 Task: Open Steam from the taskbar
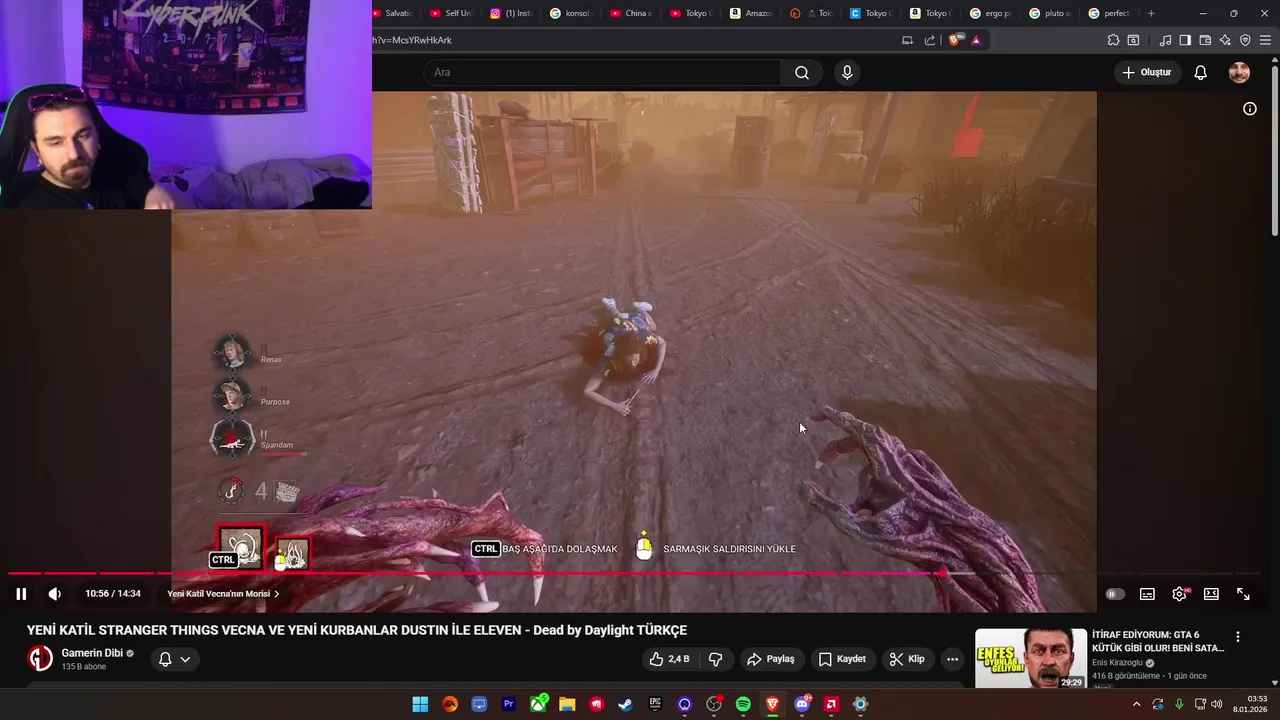(626, 704)
